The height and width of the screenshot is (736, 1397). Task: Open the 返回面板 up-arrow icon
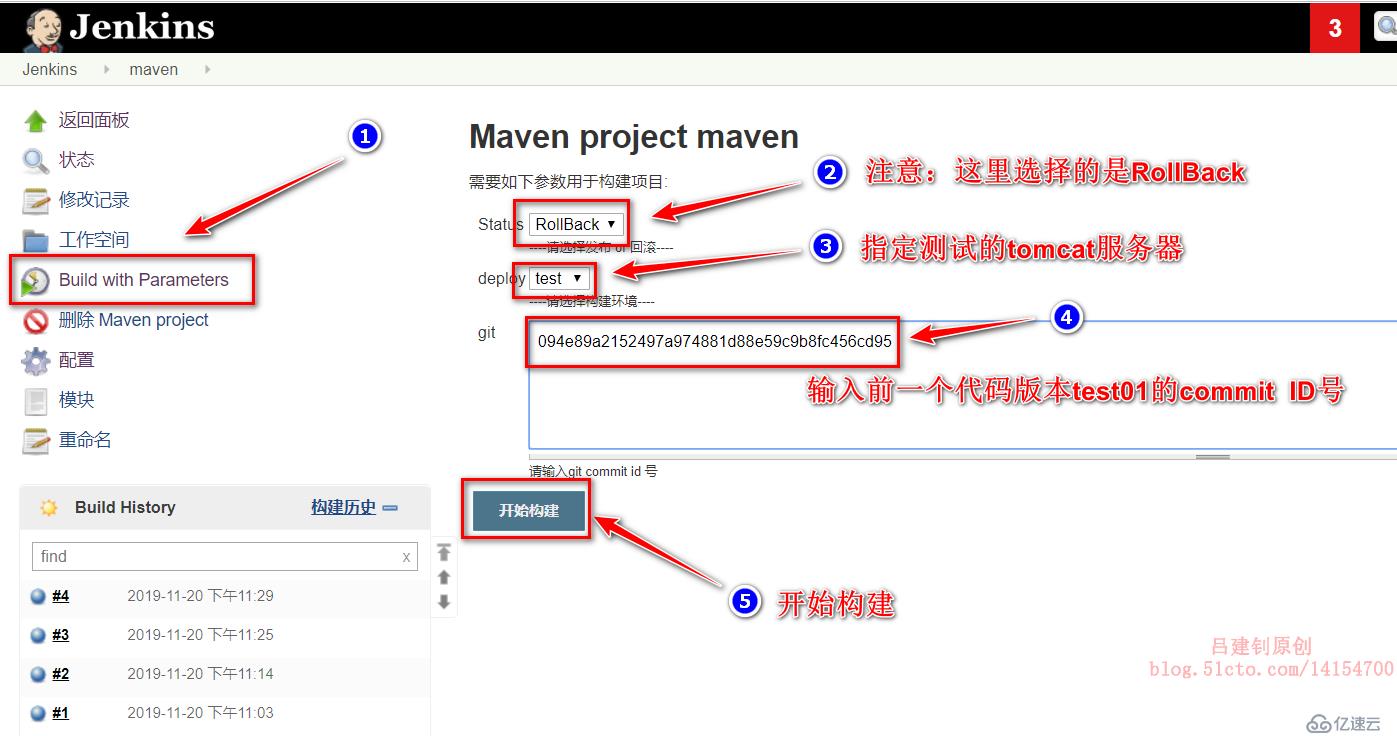[36, 121]
